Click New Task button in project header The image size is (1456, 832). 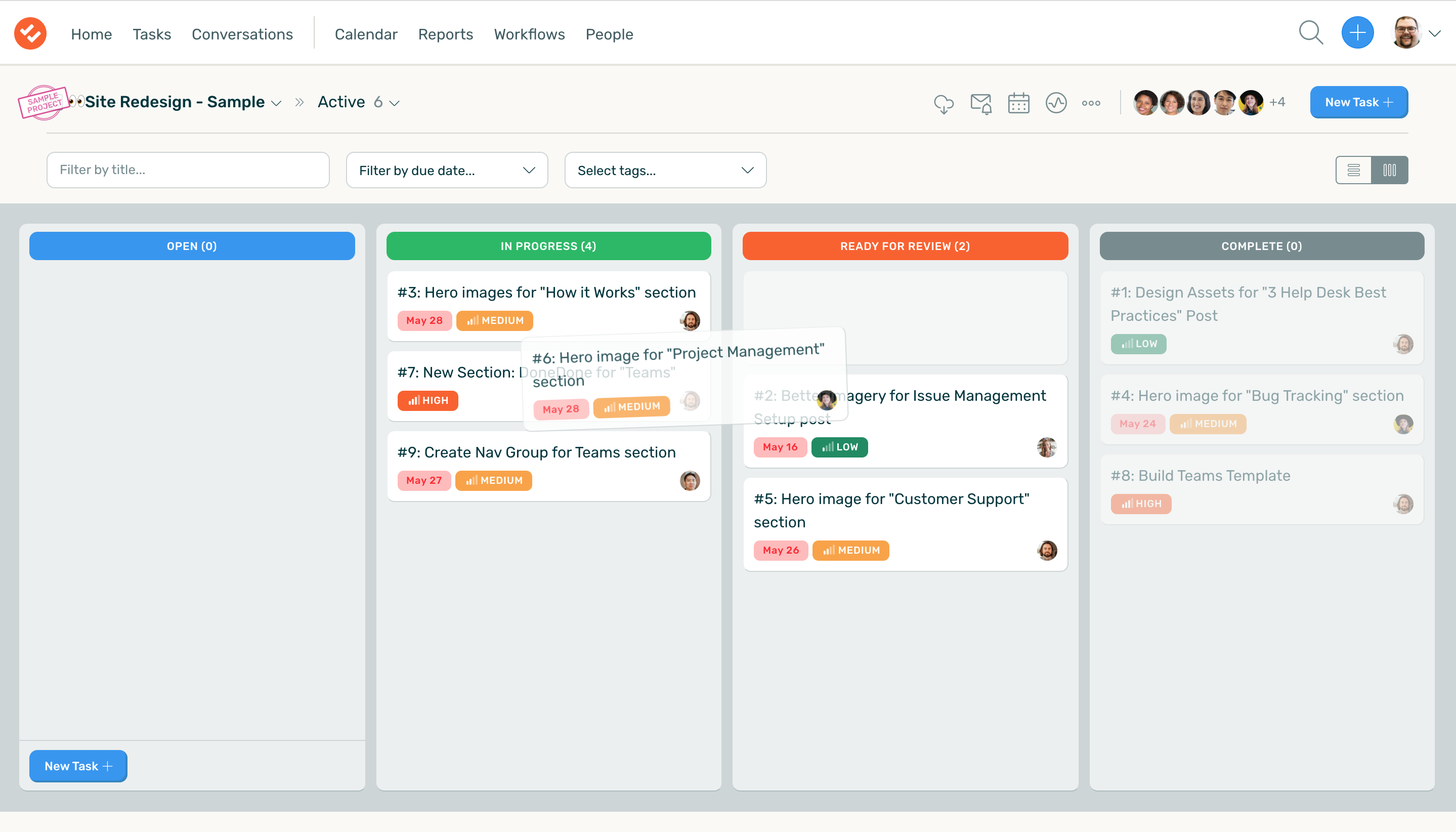[x=1358, y=102]
